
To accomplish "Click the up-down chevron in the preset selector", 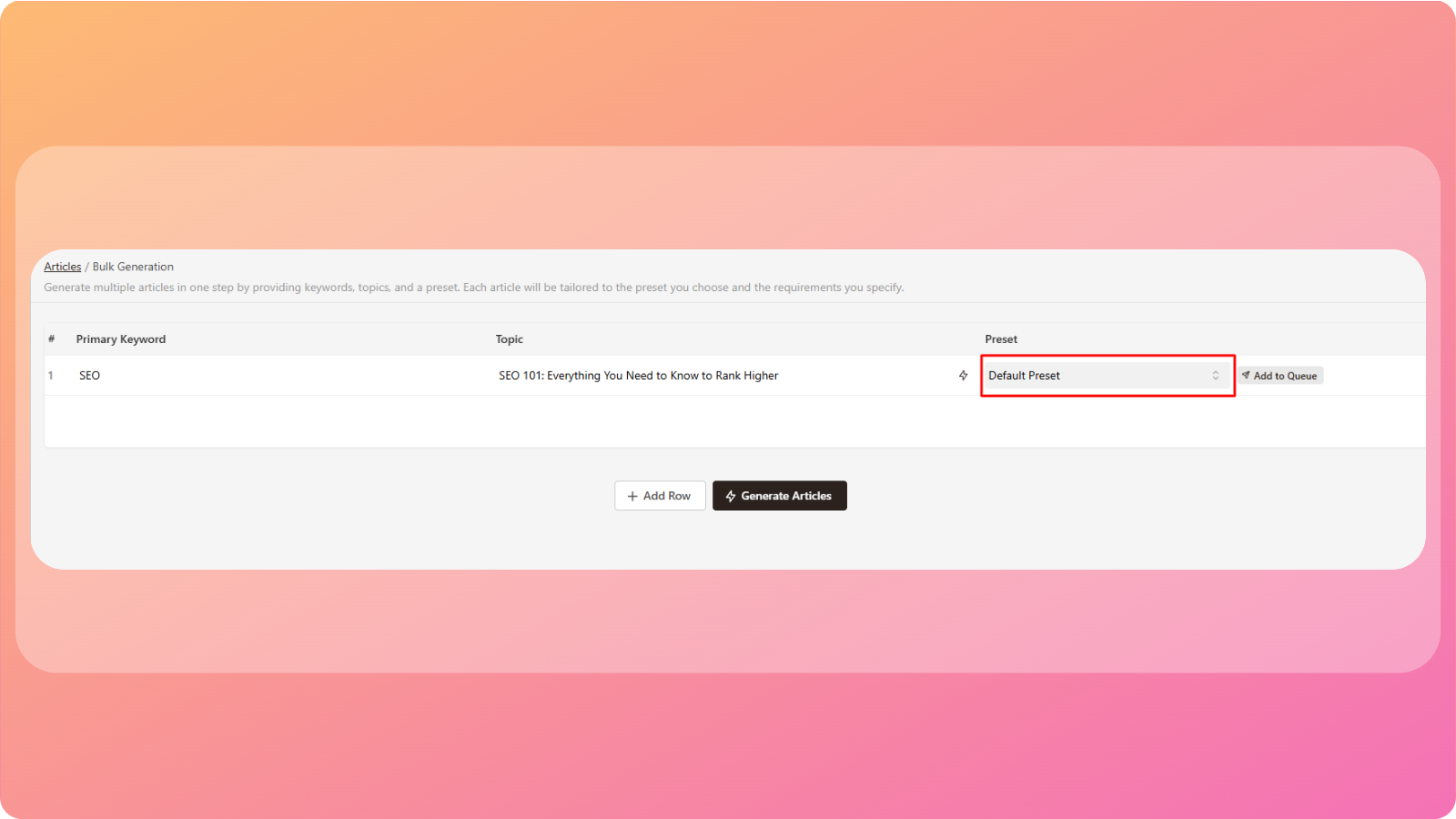I will tap(1215, 376).
